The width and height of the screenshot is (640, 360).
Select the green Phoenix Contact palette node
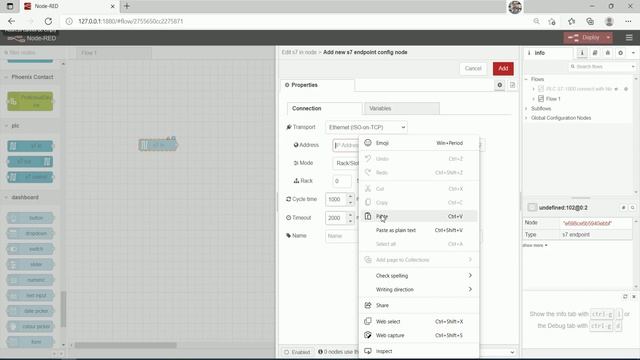pyautogui.click(x=30, y=101)
